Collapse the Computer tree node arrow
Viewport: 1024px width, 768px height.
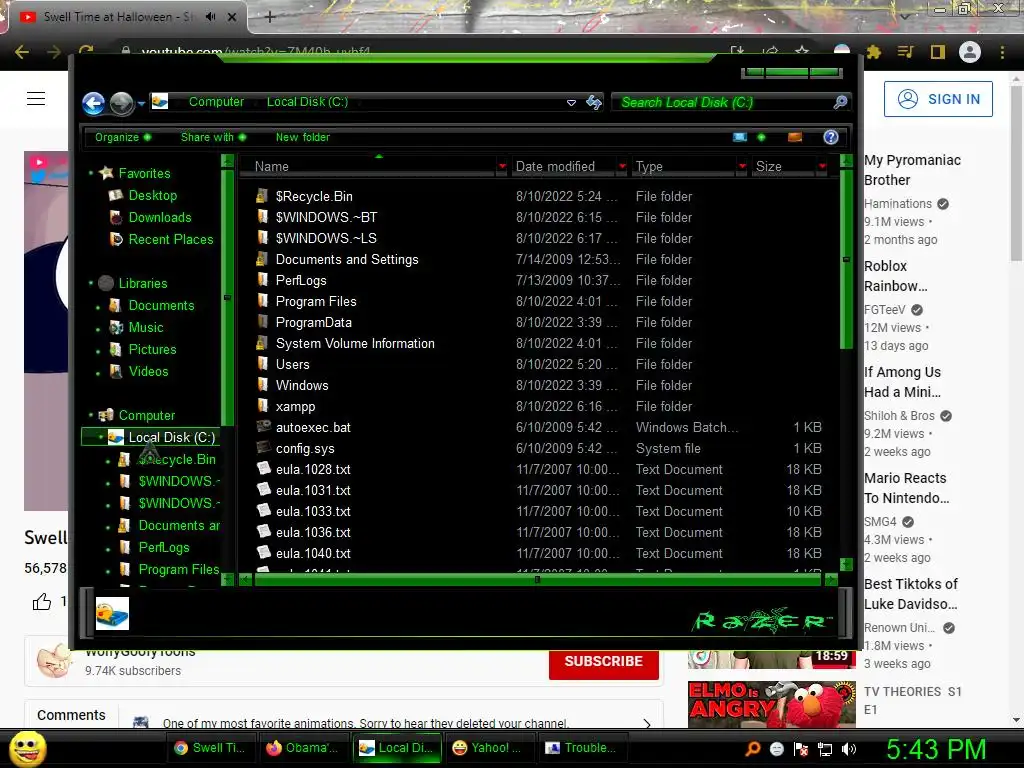point(91,415)
